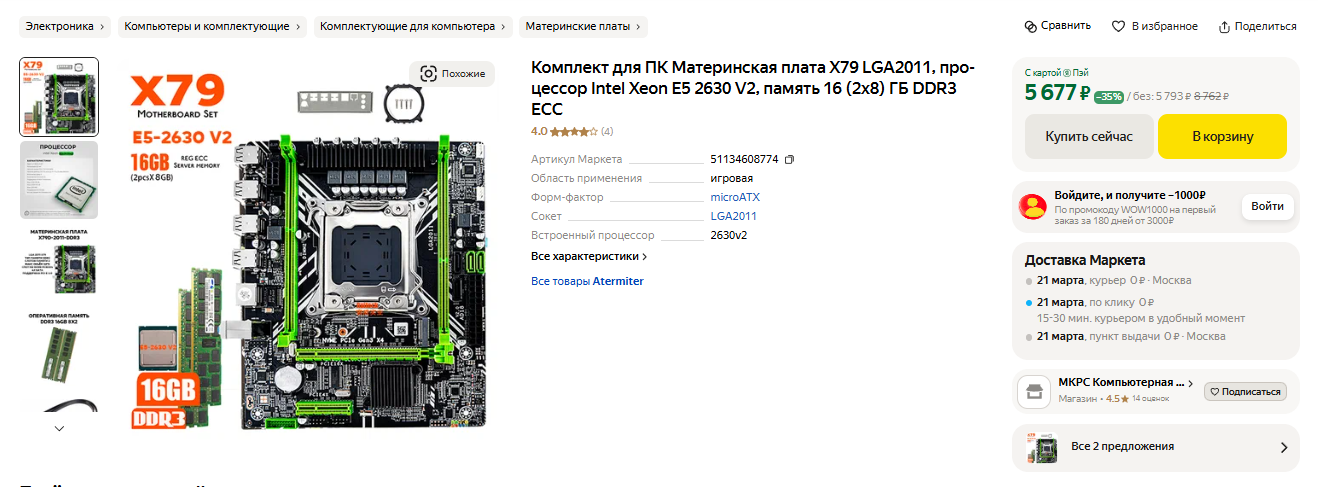Viewport: 1318px width, 487px height.
Task: Select the Процессор thumbnail image
Action: 59,180
